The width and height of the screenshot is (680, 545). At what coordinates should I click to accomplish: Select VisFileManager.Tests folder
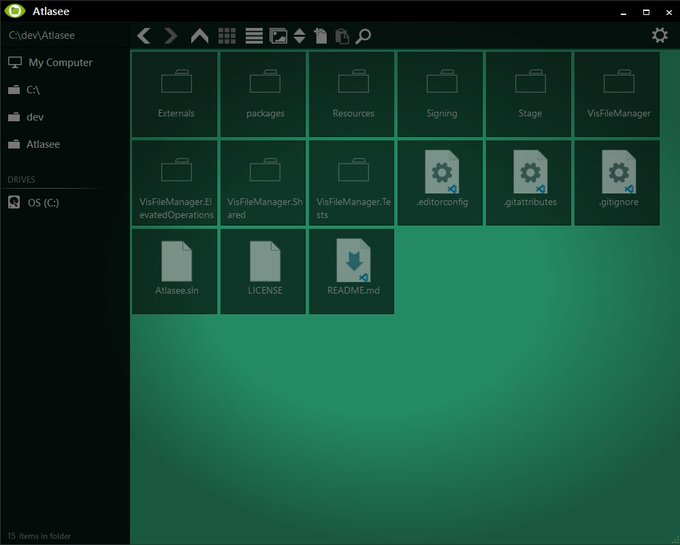(x=352, y=183)
